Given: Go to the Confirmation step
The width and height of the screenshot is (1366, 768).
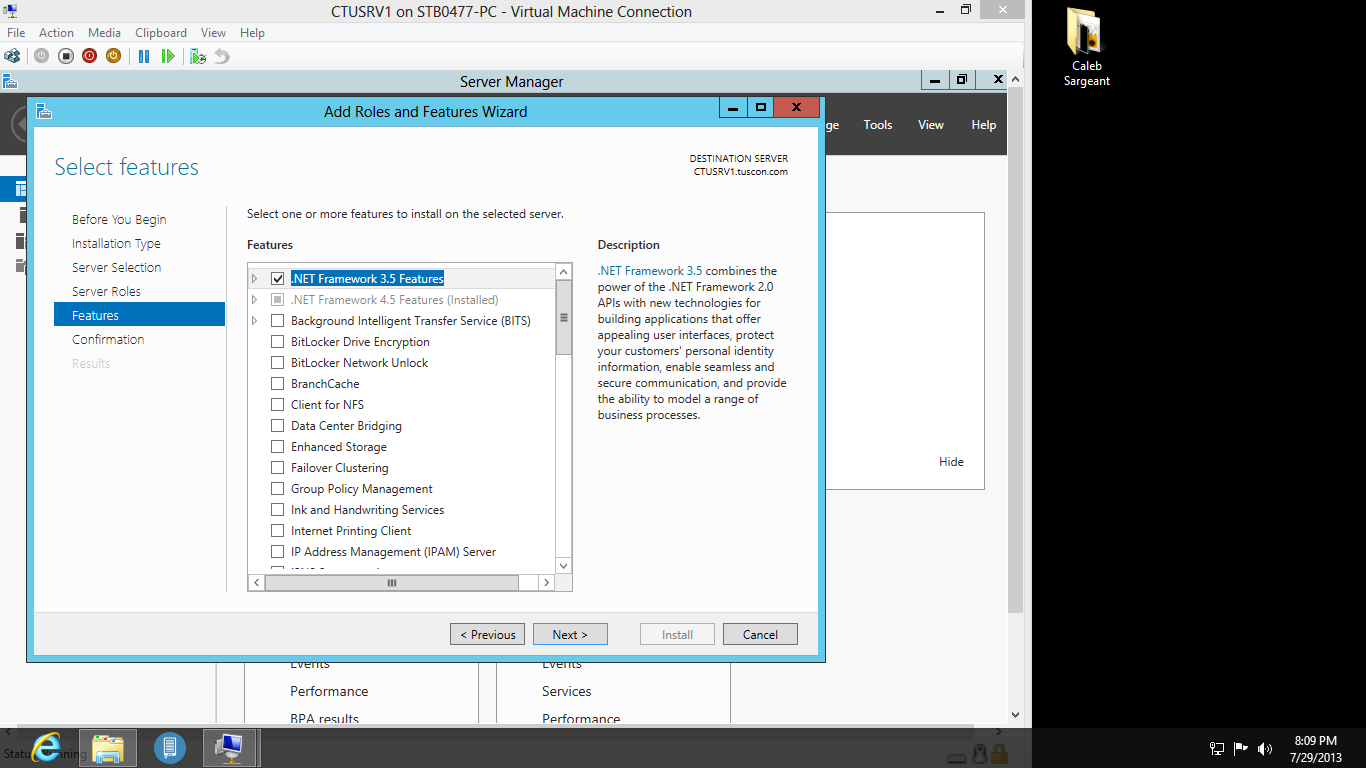Looking at the screenshot, I should click(108, 340).
